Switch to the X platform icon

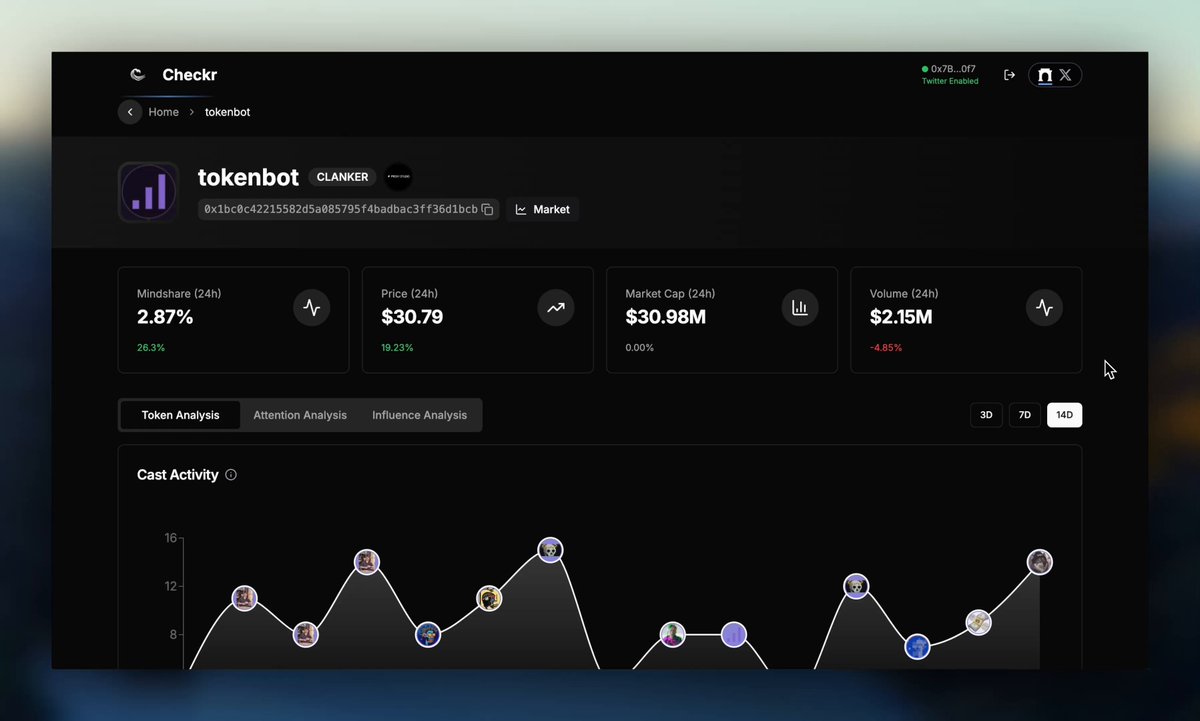tap(1065, 75)
